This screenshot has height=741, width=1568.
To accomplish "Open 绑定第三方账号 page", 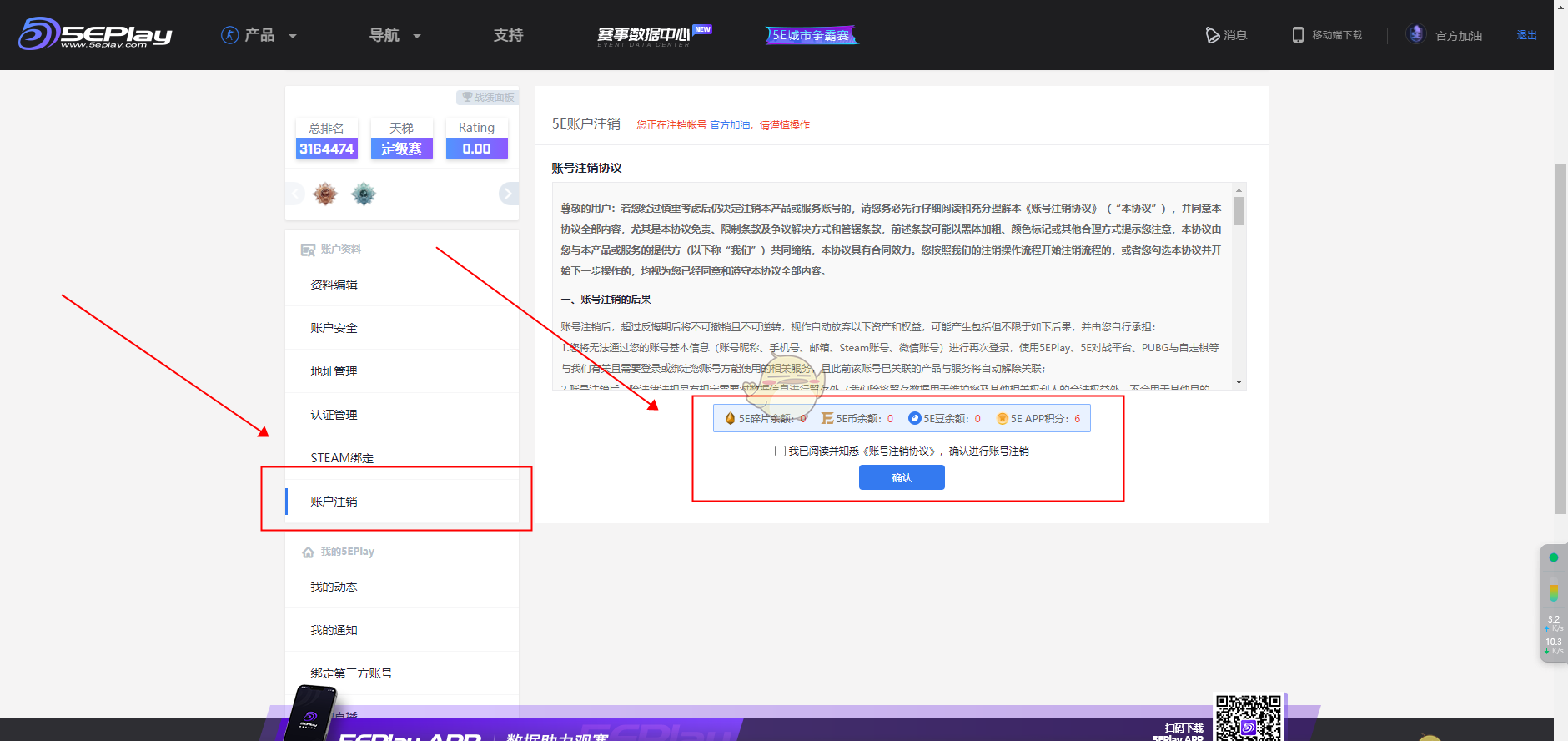I will point(402,673).
